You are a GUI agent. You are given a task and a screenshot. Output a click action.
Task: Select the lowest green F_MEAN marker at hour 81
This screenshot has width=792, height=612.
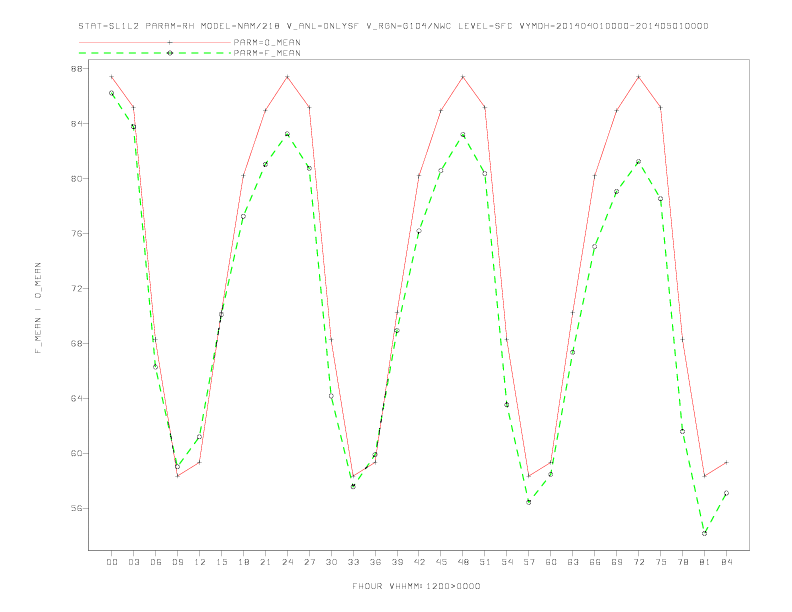point(705,533)
